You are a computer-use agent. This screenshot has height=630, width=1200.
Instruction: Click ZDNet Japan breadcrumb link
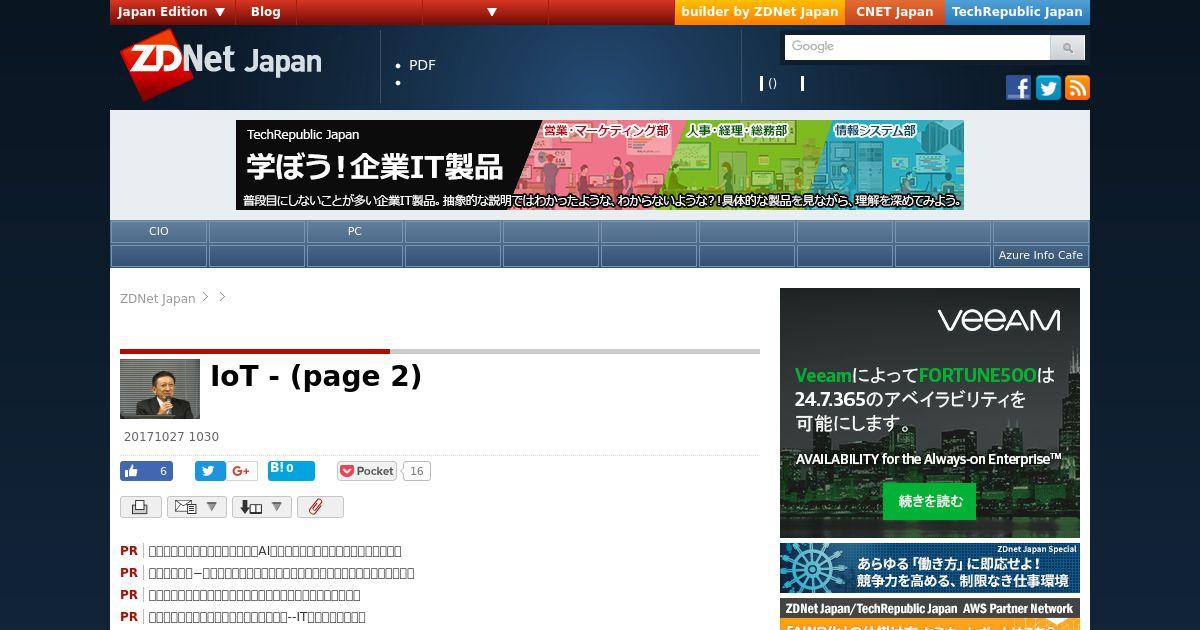(157, 298)
